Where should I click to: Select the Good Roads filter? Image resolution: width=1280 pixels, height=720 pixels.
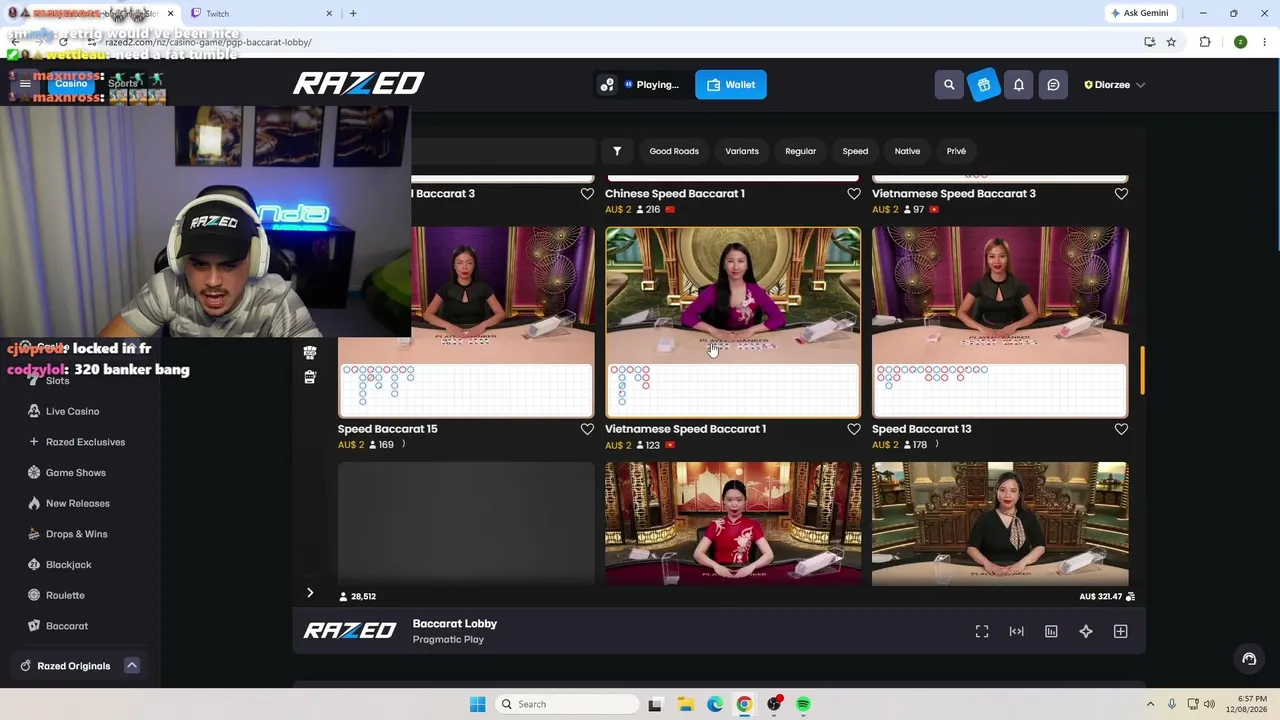coord(674,151)
